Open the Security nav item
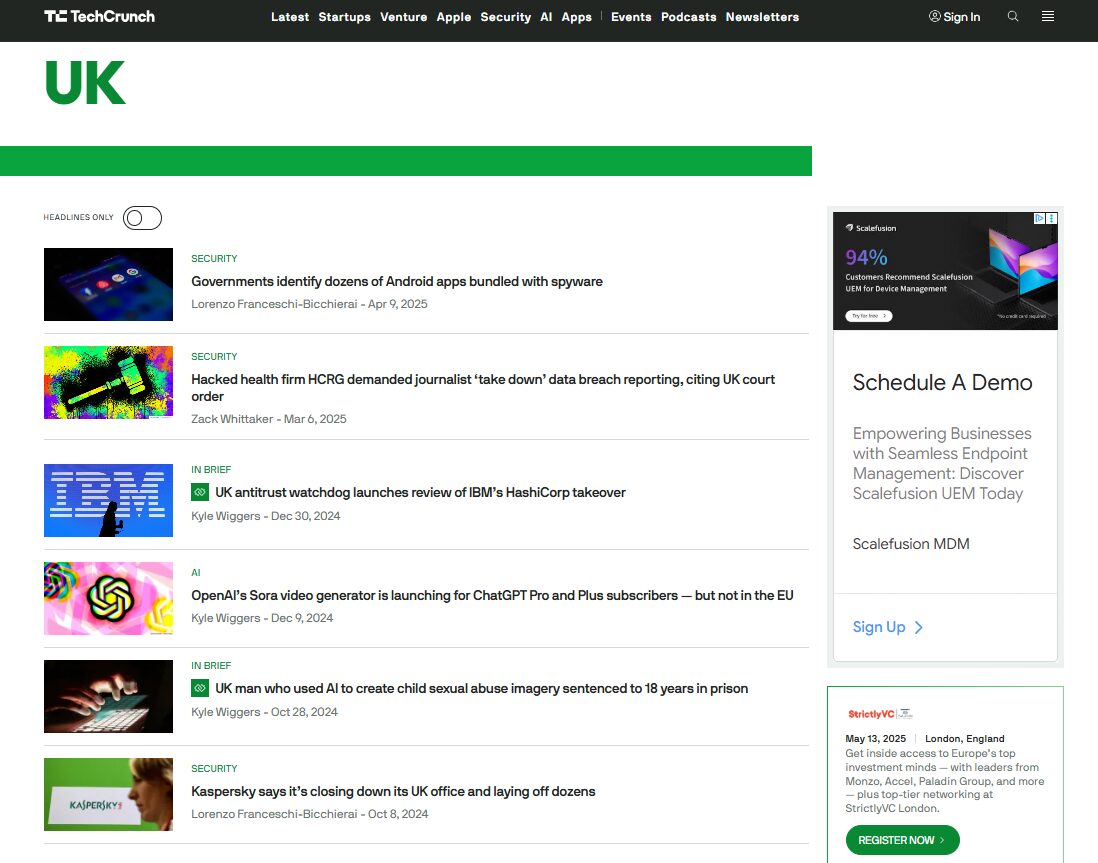Viewport: 1098px width, 863px height. click(x=506, y=17)
